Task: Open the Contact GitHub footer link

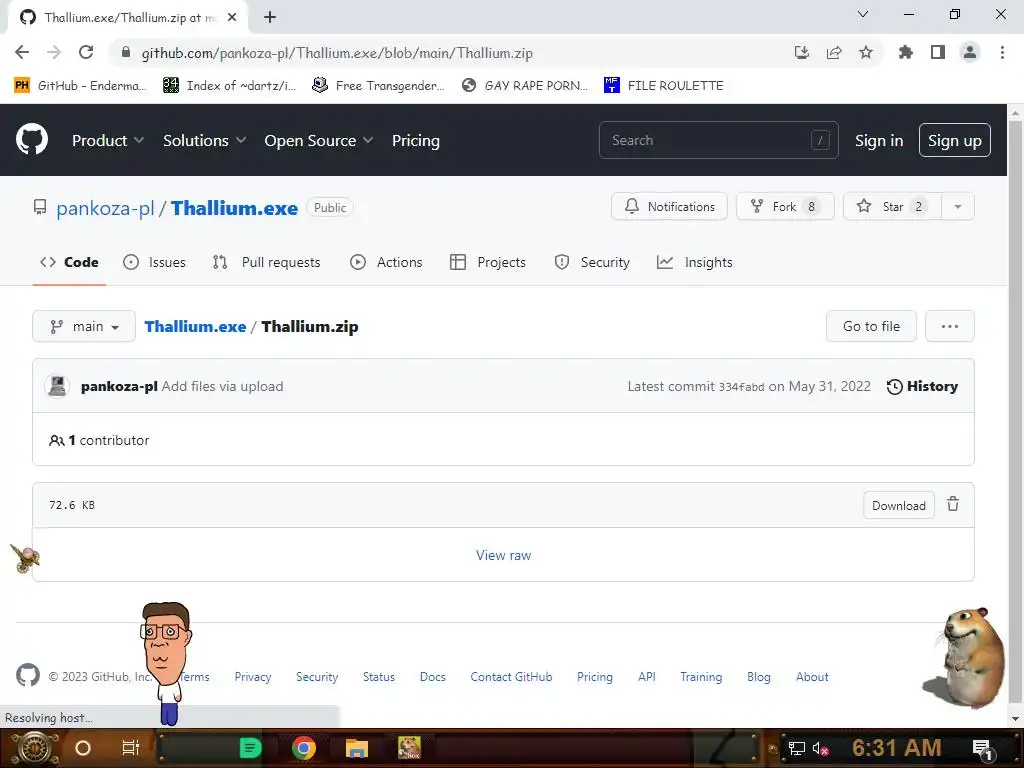Action: 511,677
